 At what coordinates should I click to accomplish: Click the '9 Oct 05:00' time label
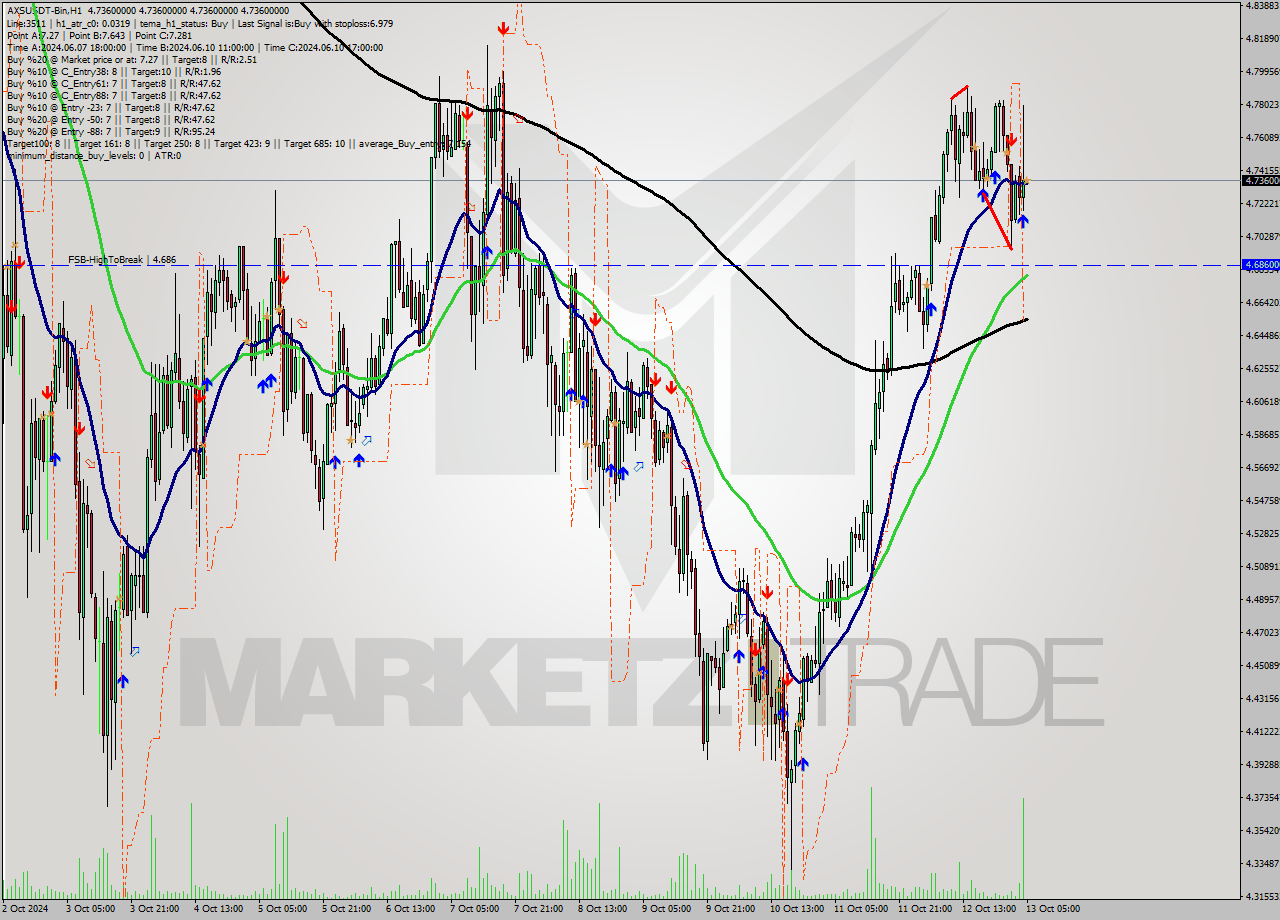(x=666, y=909)
